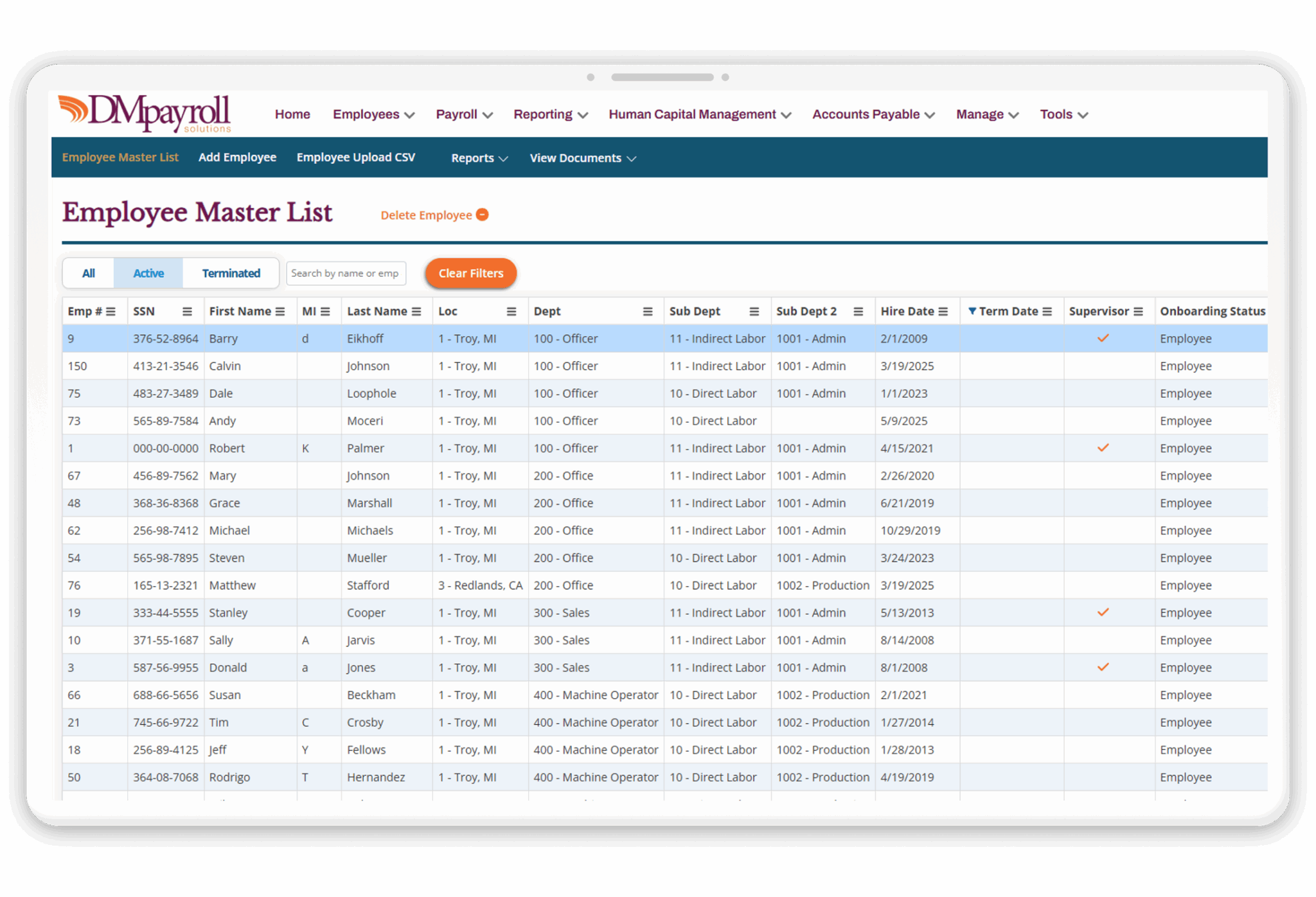This screenshot has height=897, width=1316.
Task: Open the Last Name column menu icon
Action: (416, 311)
